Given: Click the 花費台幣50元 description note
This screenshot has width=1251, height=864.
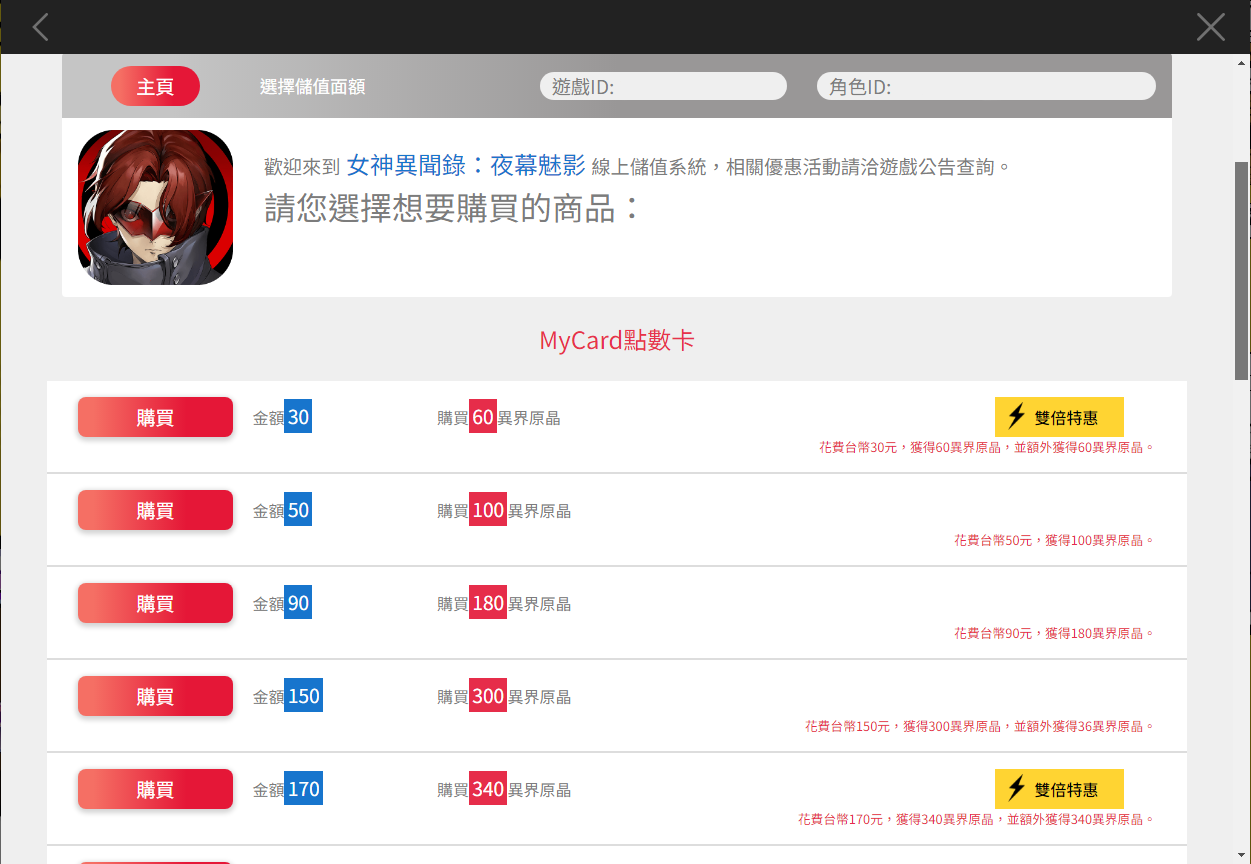Looking at the screenshot, I should pos(1054,540).
